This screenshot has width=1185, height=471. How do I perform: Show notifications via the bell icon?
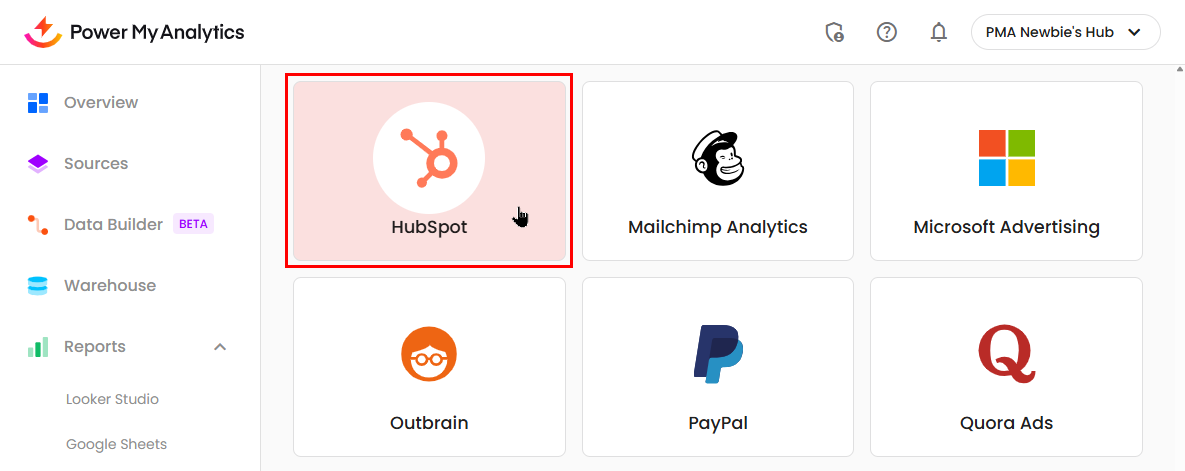[x=938, y=32]
